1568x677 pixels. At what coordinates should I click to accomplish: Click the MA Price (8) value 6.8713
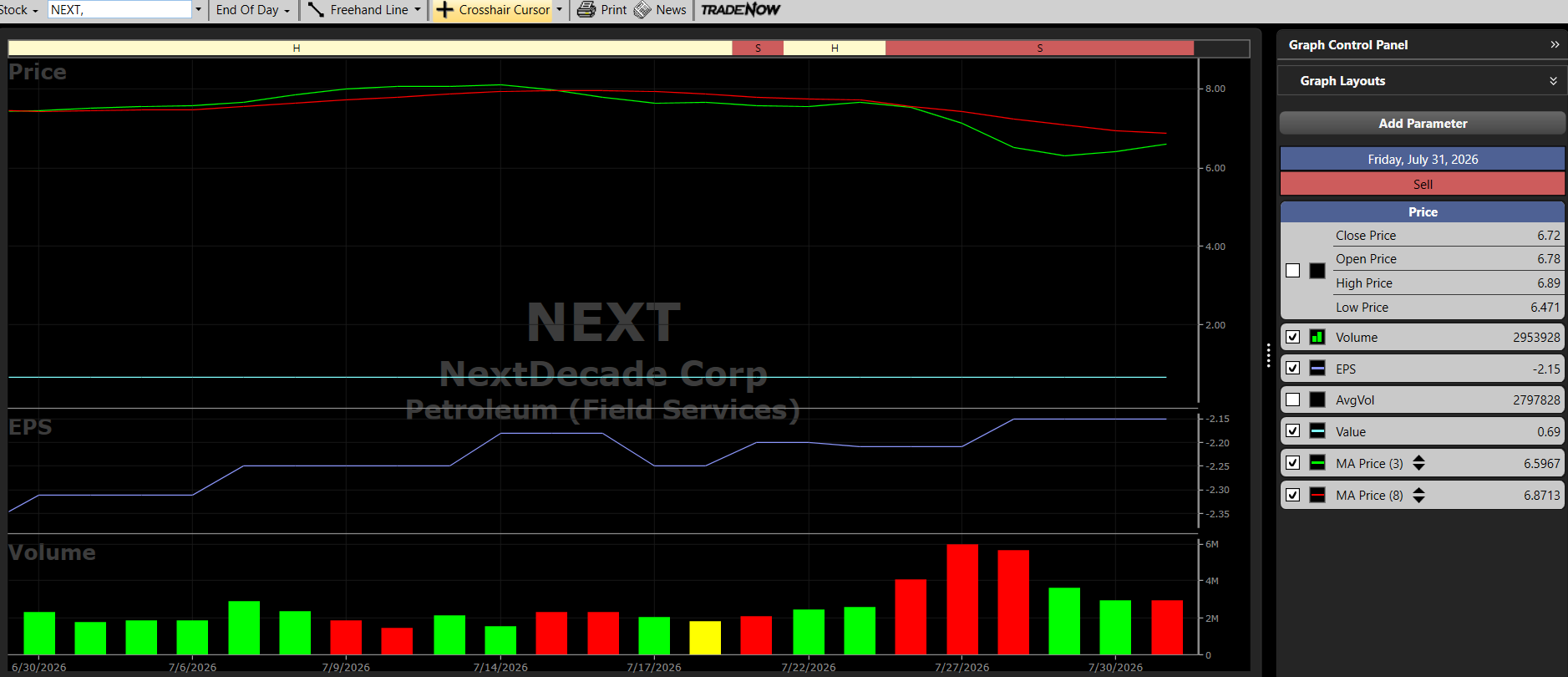1542,496
